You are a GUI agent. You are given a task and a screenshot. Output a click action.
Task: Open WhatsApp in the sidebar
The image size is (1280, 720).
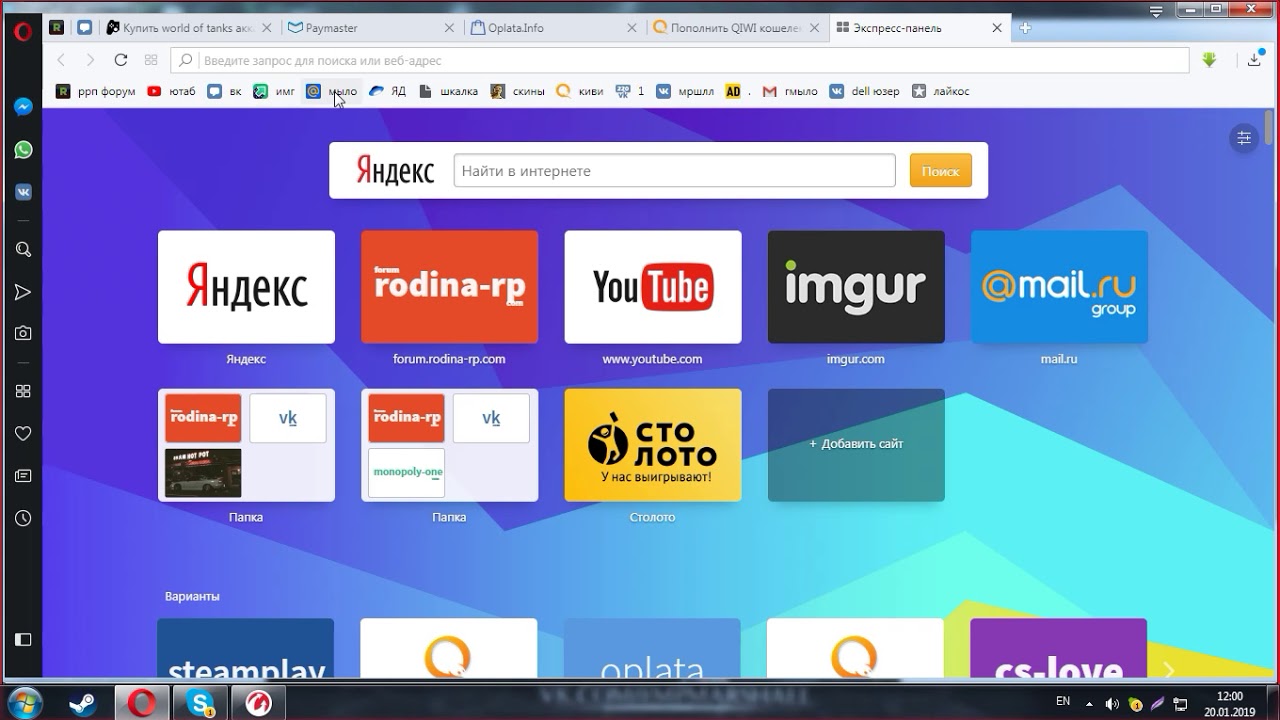23,150
